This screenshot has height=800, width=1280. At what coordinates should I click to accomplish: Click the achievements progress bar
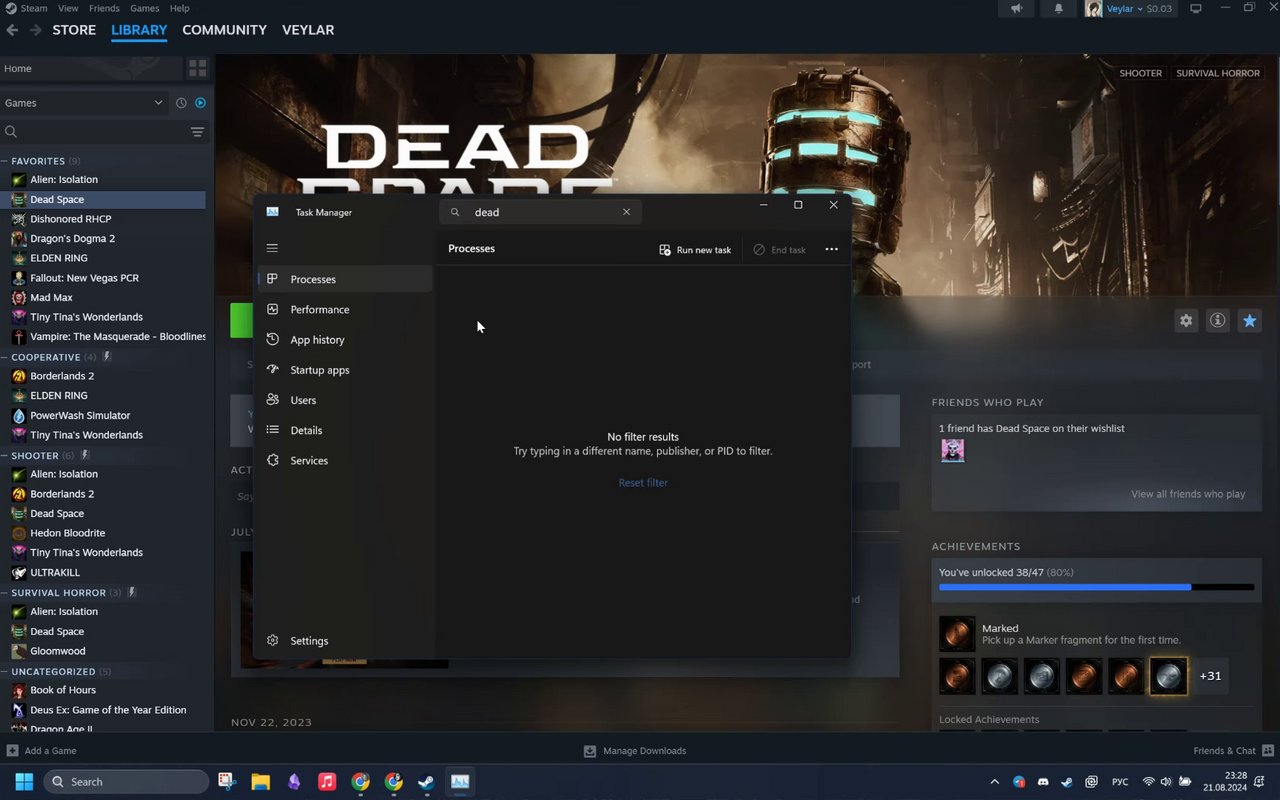click(1096, 587)
